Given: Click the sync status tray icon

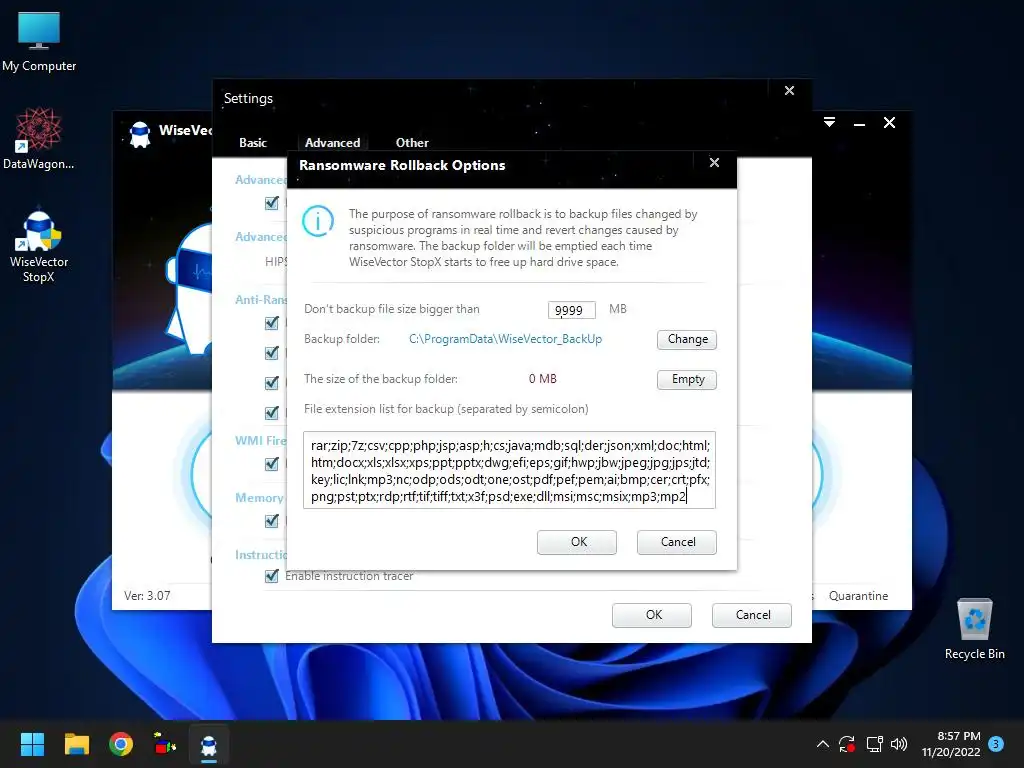Looking at the screenshot, I should 847,744.
